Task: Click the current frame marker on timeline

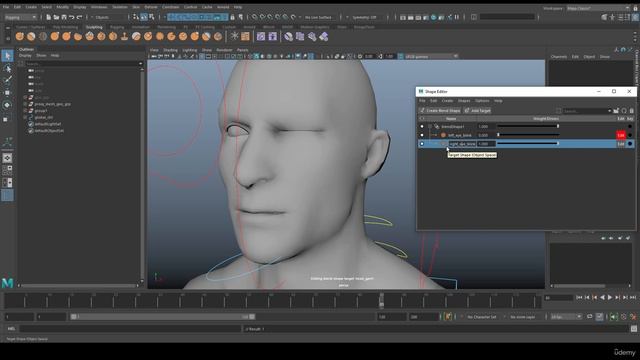Action: coord(381,301)
